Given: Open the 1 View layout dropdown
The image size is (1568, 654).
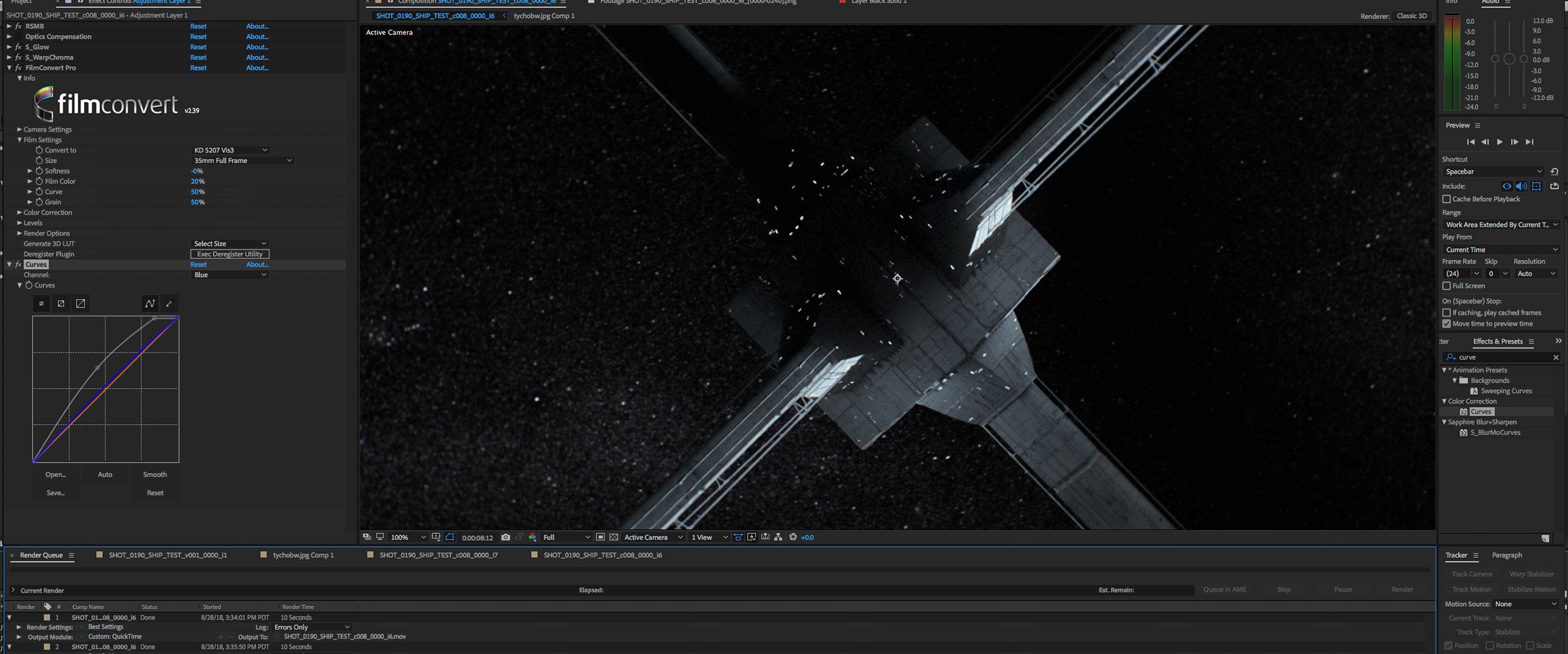Looking at the screenshot, I should [709, 538].
